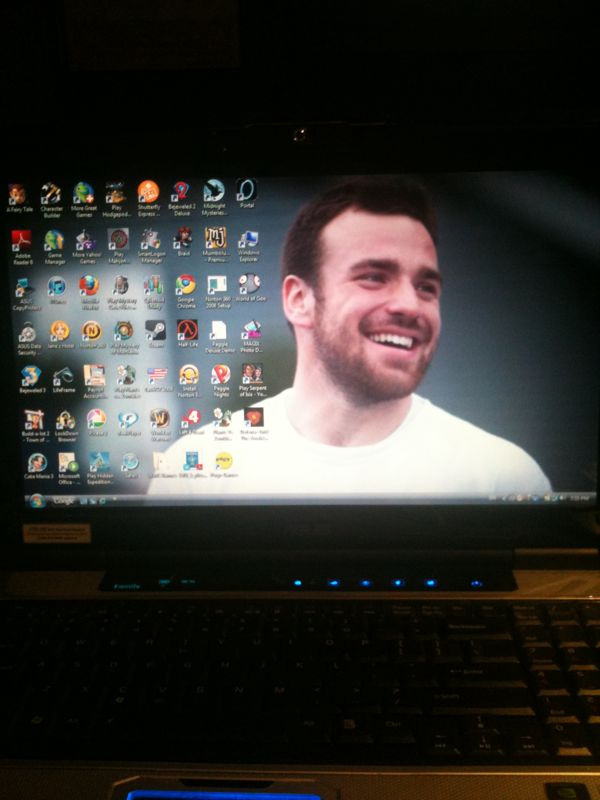Image resolution: width=600 pixels, height=800 pixels.
Task: Launch the Character Builder shortcut
Action: (51, 193)
